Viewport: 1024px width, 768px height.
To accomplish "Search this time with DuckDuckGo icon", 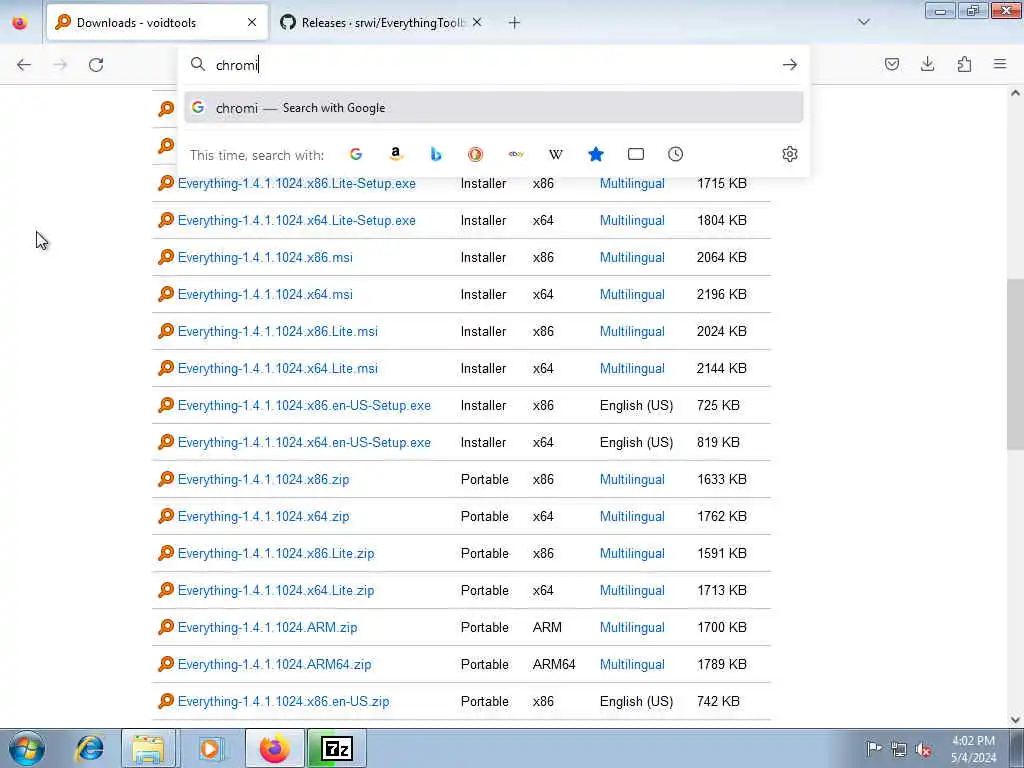I will pos(475,154).
